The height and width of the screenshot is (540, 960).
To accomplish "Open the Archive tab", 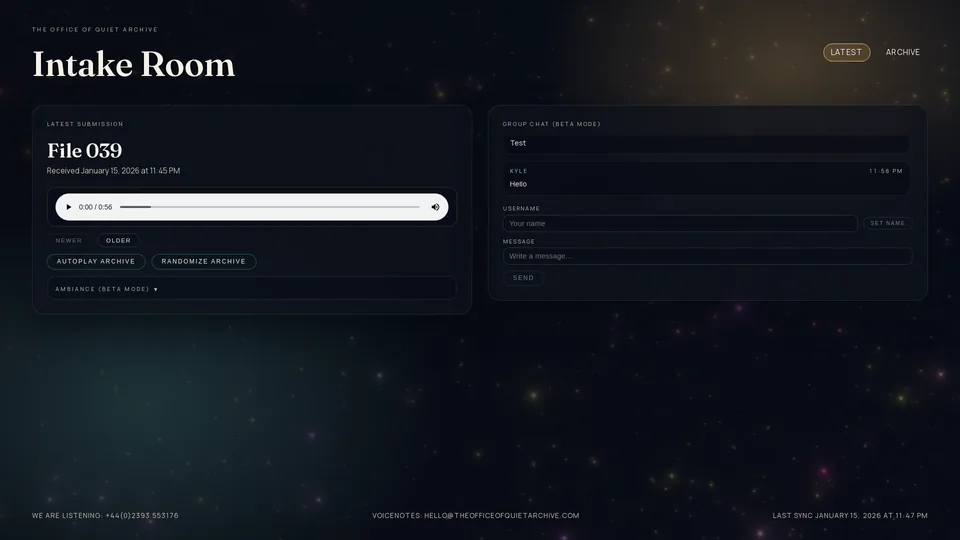I will (902, 52).
